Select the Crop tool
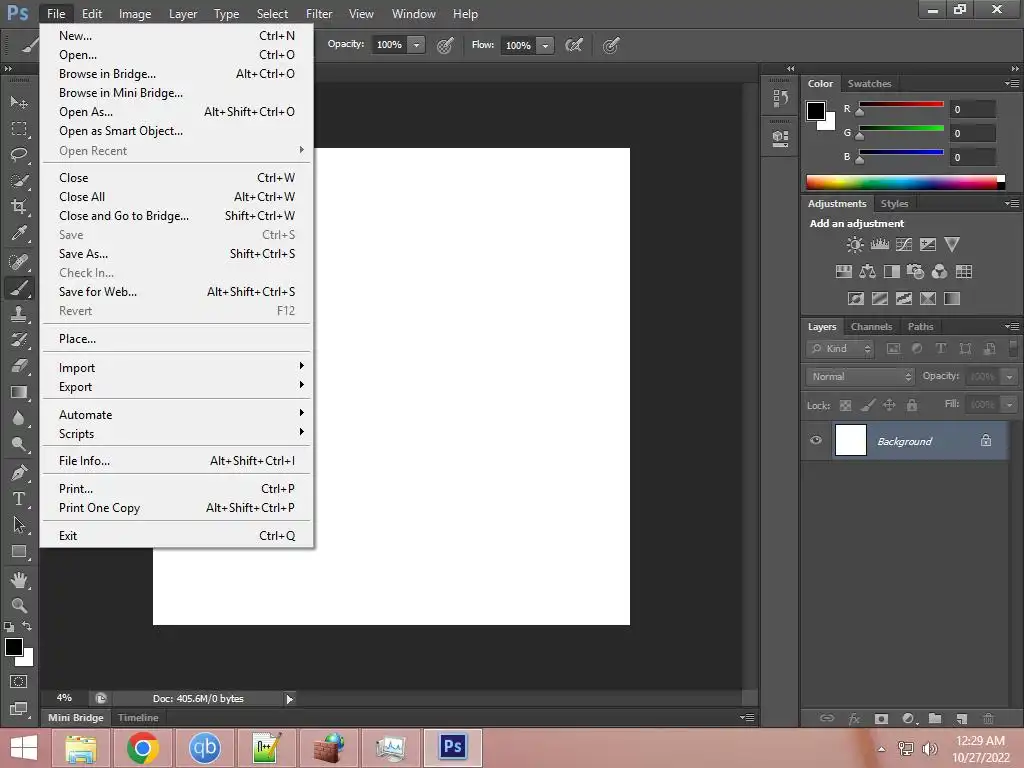Viewport: 1024px width, 768px height. click(x=18, y=207)
